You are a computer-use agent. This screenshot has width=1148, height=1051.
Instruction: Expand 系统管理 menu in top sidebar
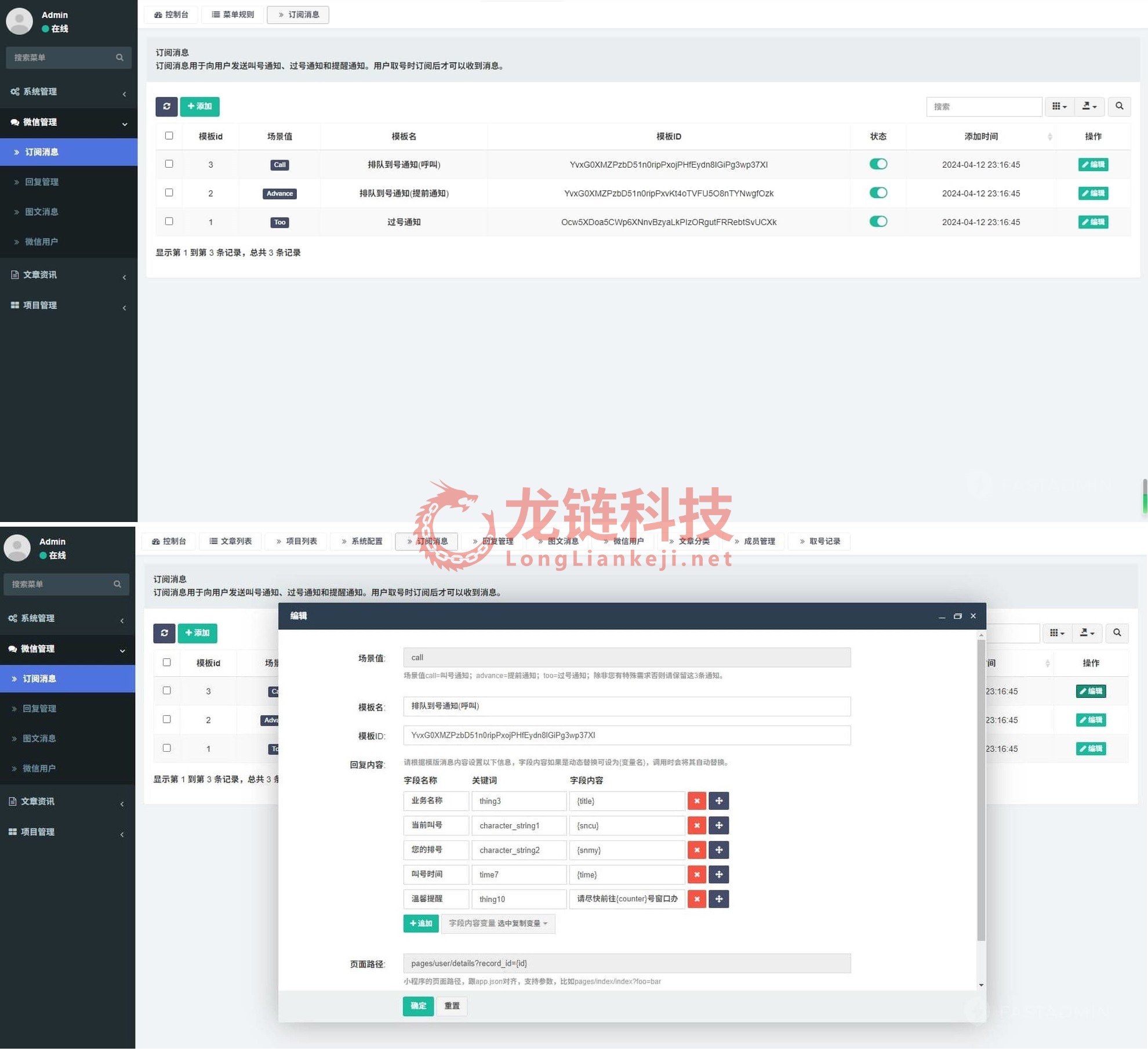click(x=68, y=92)
